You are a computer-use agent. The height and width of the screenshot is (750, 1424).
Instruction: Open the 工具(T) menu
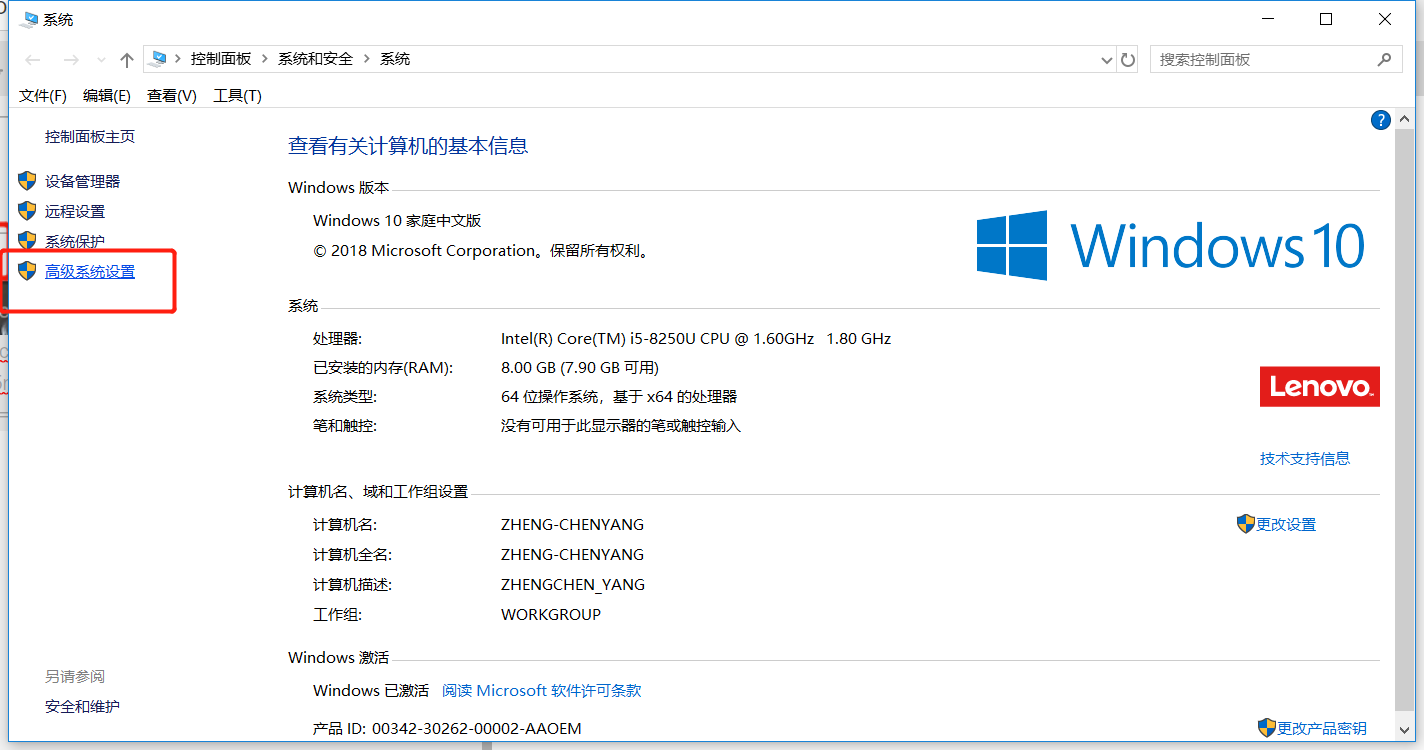pos(237,96)
